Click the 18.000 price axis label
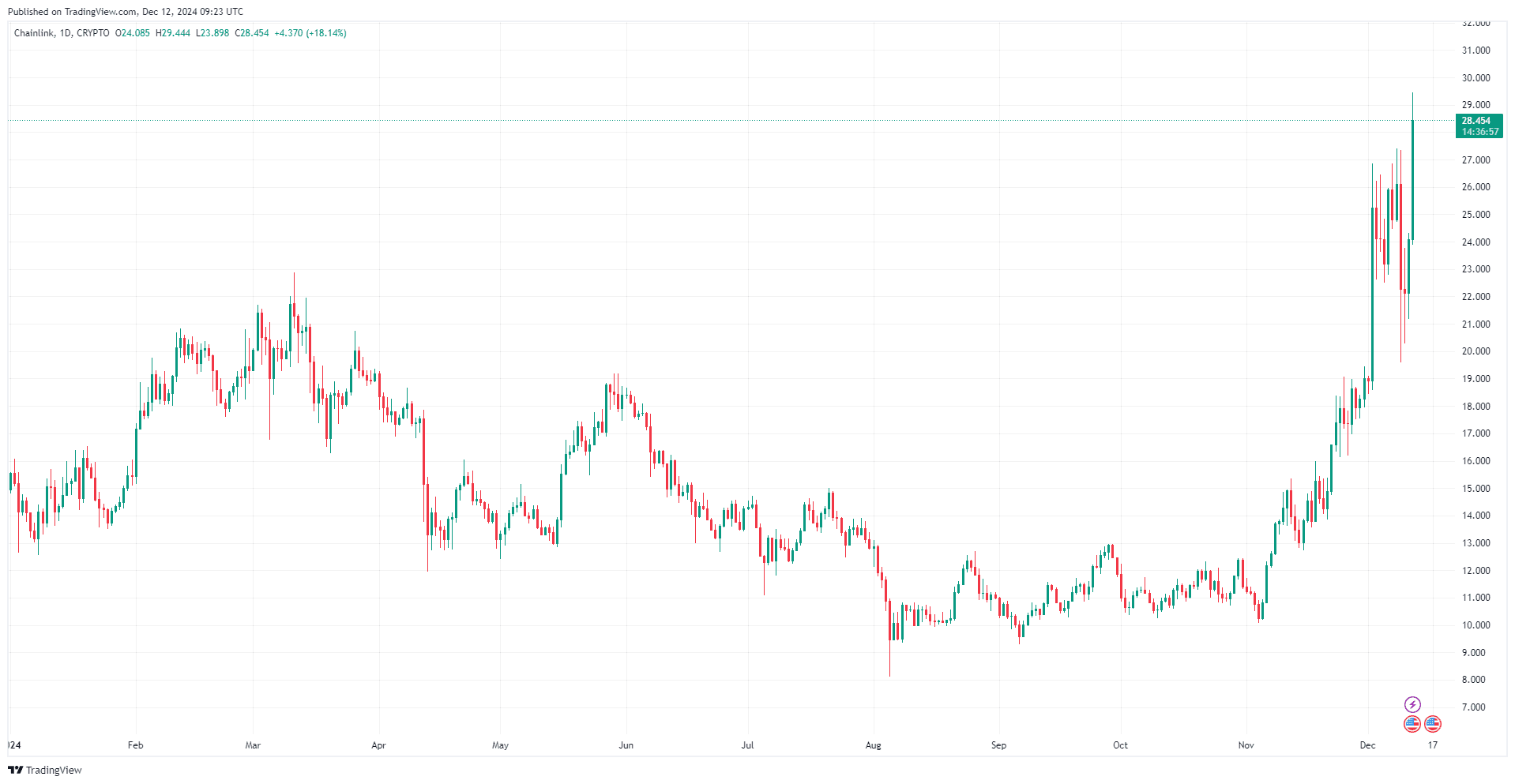 click(x=1476, y=407)
